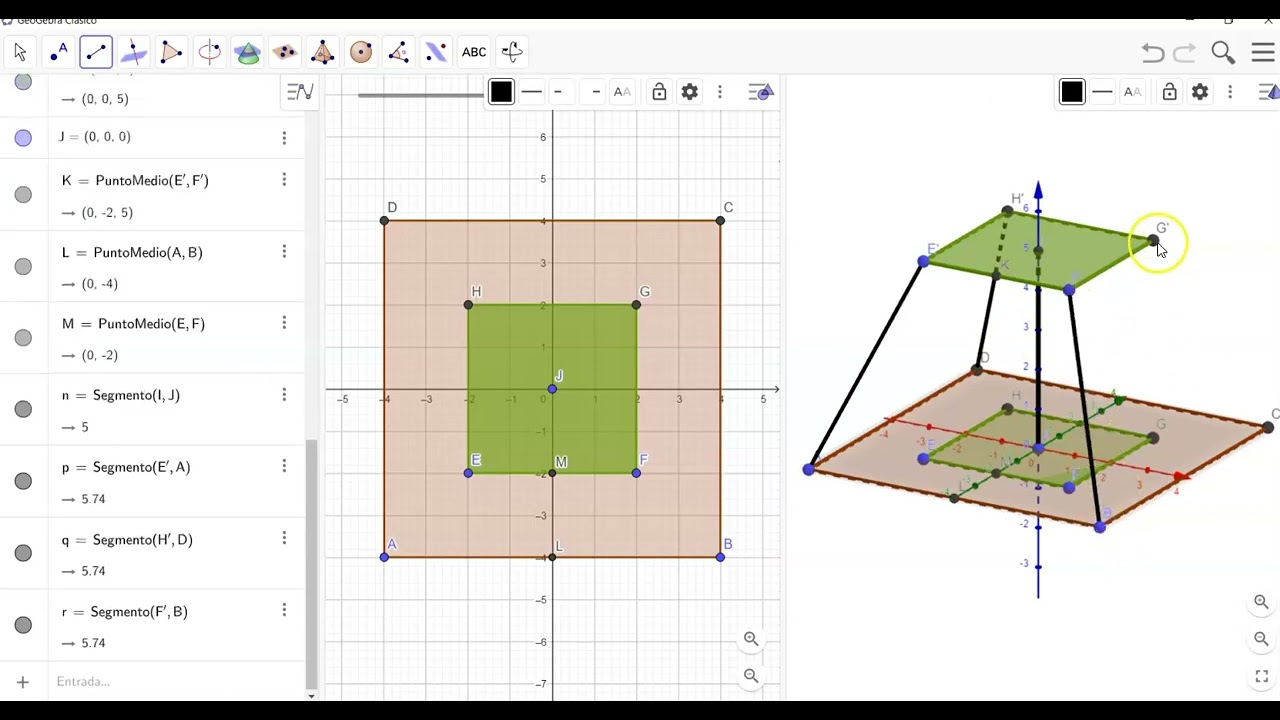Image resolution: width=1280 pixels, height=720 pixels.
Task: Open line style dropdown in 3D stylebar
Action: [1102, 92]
